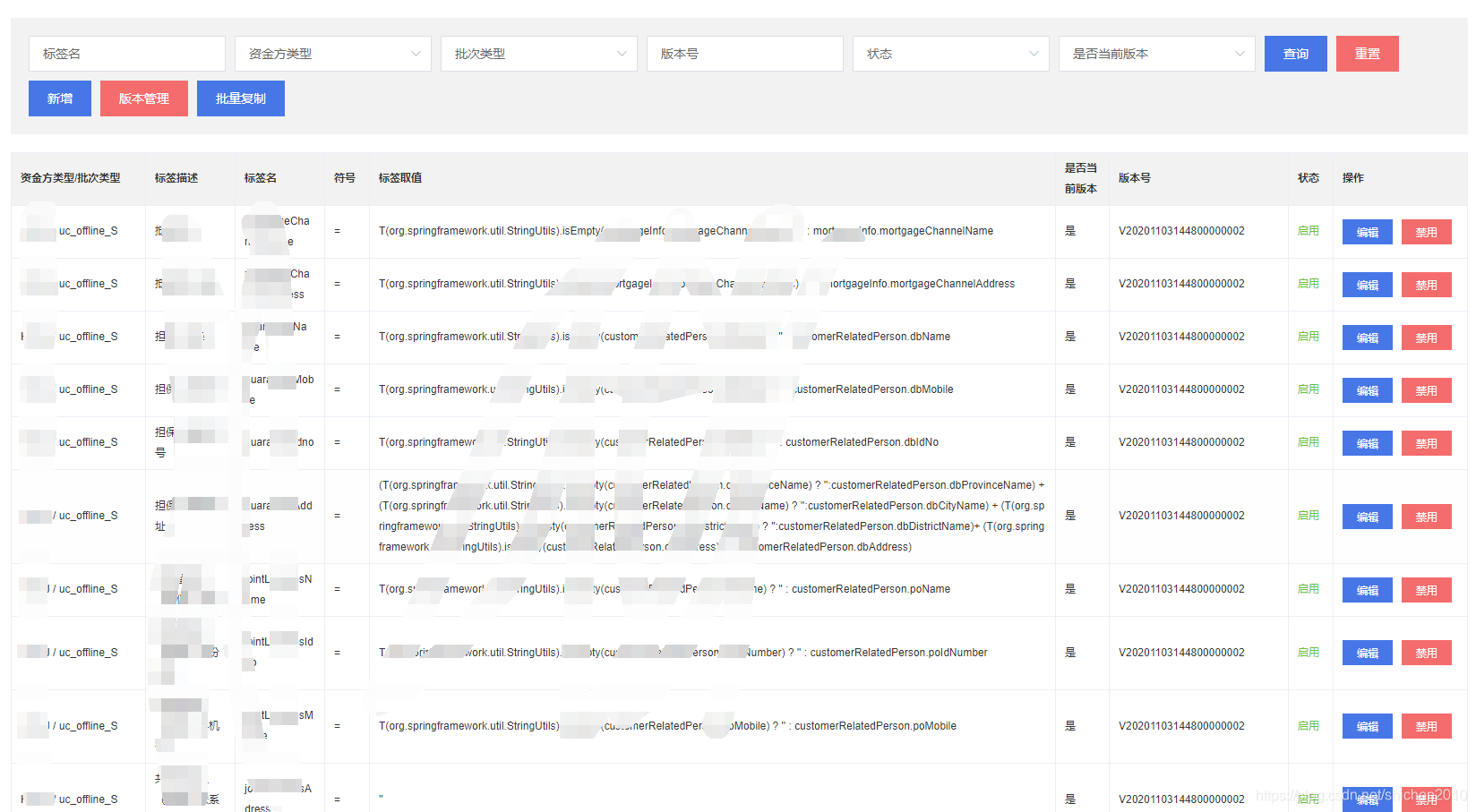The image size is (1476, 812).
Task: Click 禁用 in the dbIdNo row
Action: click(x=1427, y=443)
